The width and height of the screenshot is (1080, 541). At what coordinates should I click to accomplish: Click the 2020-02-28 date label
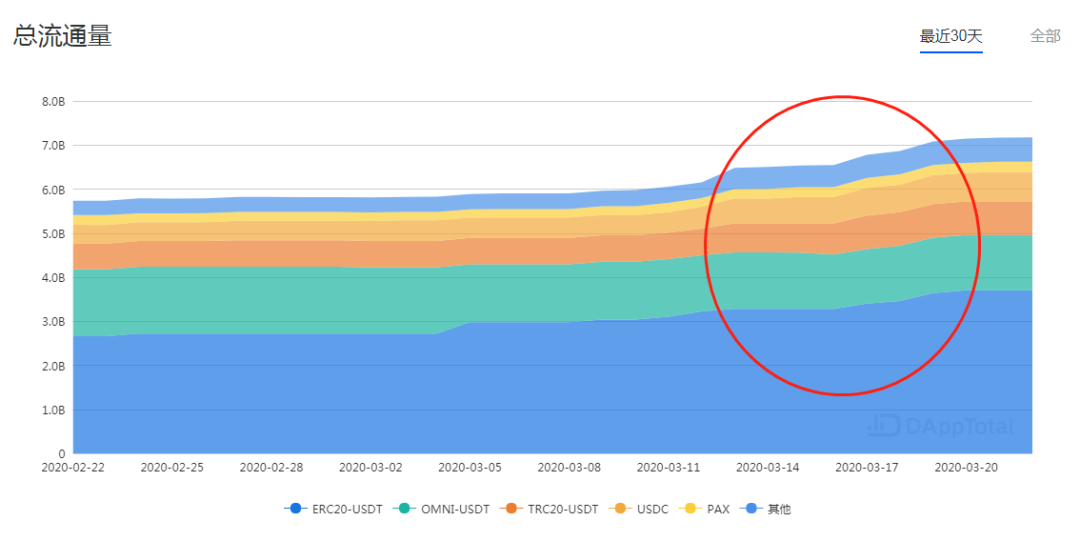(x=271, y=467)
